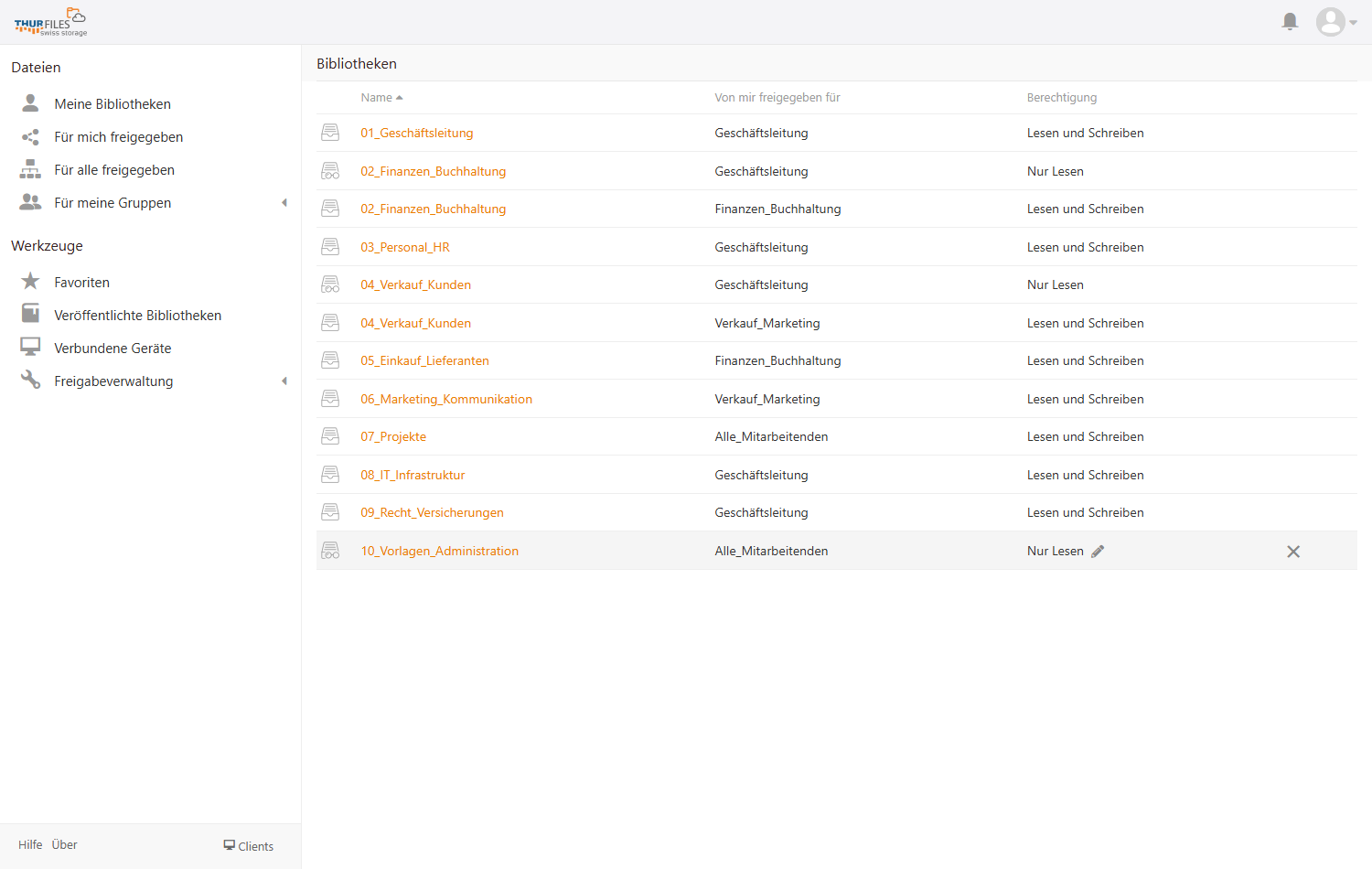This screenshot has width=1372, height=869.
Task: Click read-only library icon of 10_Vorlagen_Administration
Action: click(x=330, y=551)
